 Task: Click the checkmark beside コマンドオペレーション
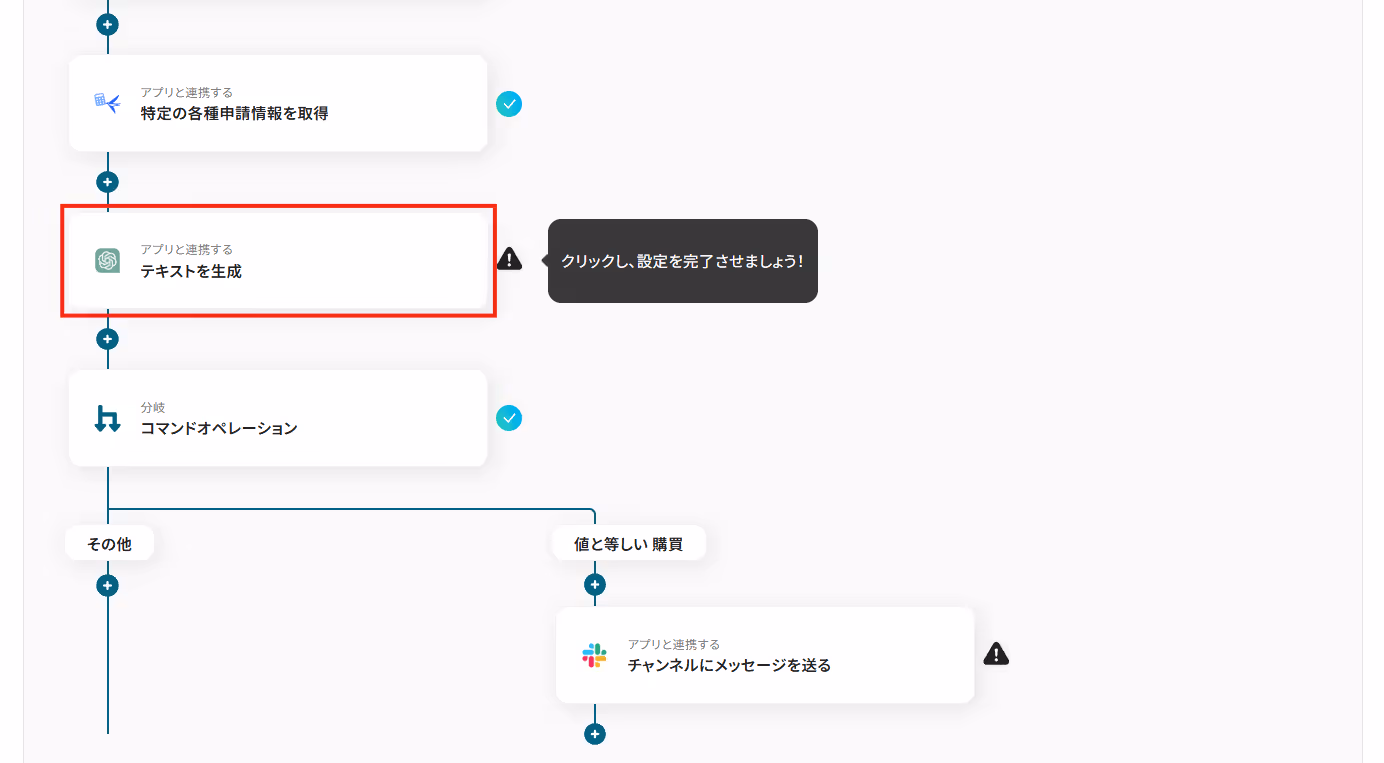click(509, 418)
